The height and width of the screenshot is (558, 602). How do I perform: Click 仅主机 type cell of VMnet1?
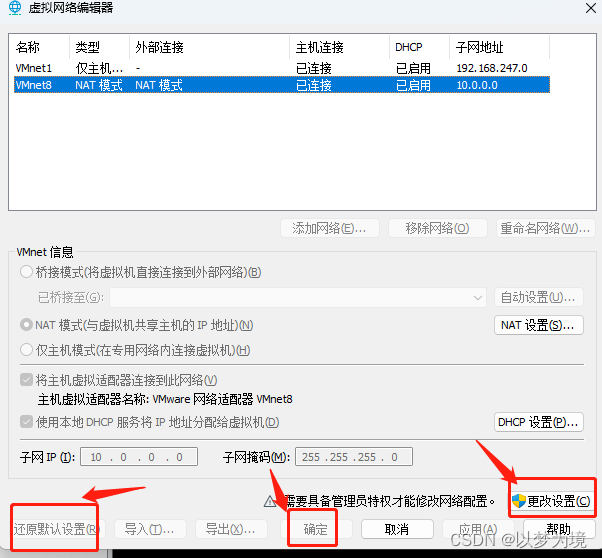pyautogui.click(x=99, y=68)
